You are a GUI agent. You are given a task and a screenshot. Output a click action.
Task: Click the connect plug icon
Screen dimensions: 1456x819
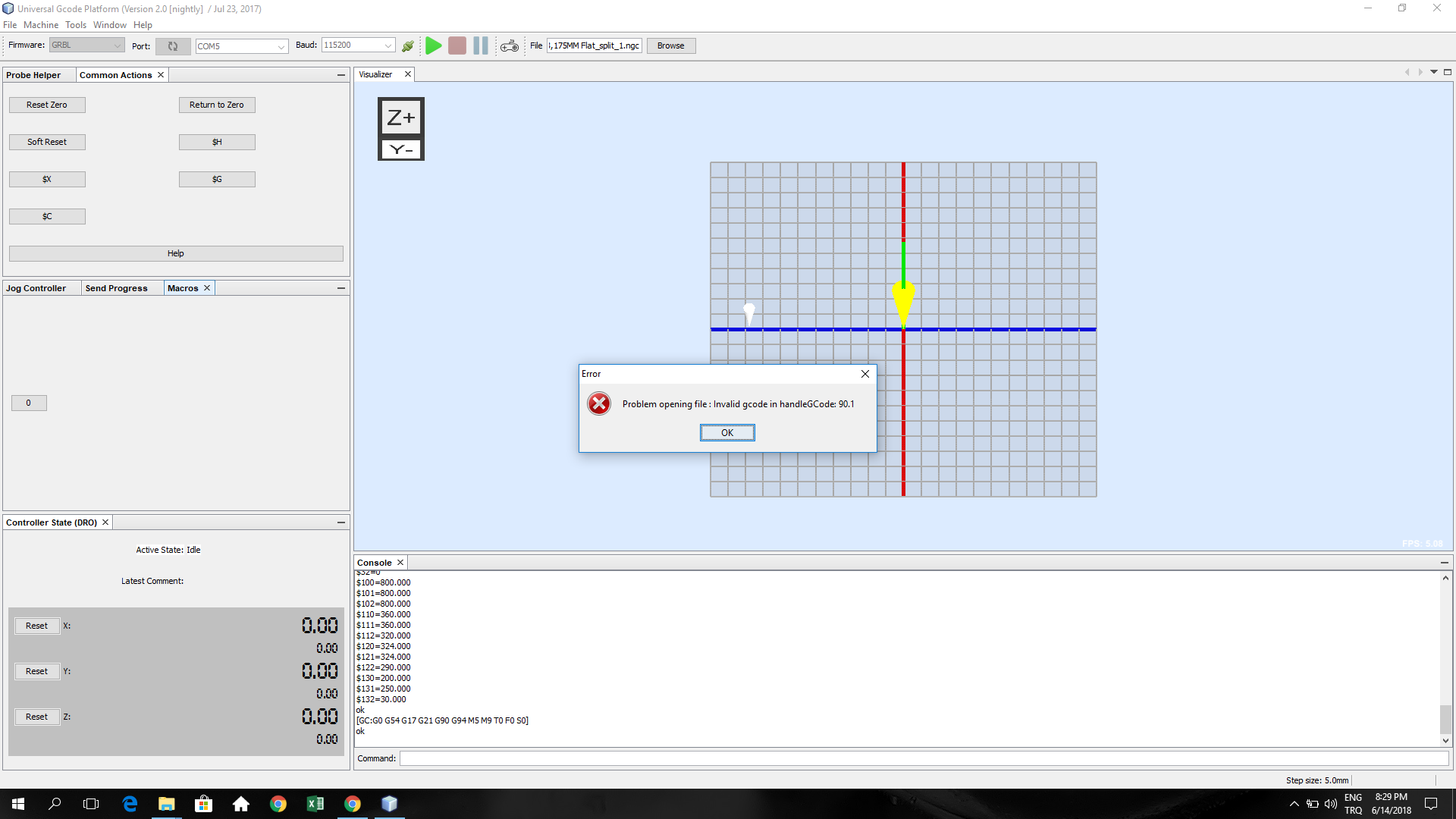pyautogui.click(x=408, y=46)
